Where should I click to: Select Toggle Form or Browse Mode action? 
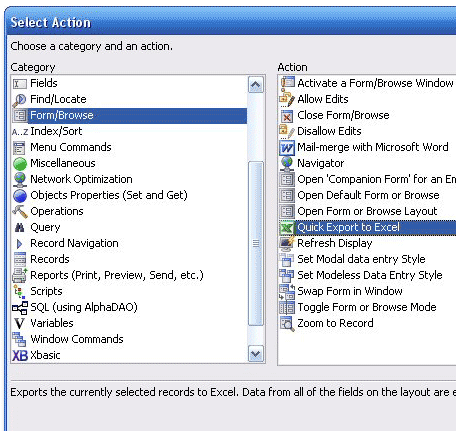367,307
